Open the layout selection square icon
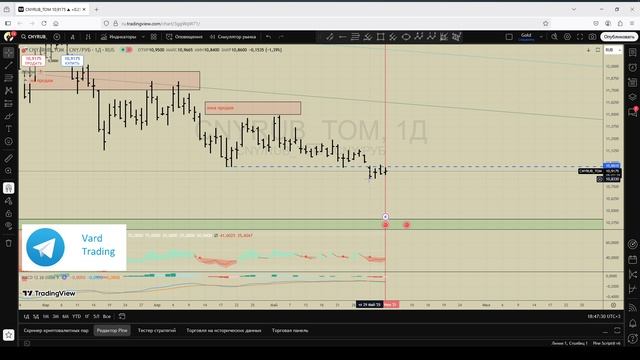The image size is (640, 360). click(509, 37)
